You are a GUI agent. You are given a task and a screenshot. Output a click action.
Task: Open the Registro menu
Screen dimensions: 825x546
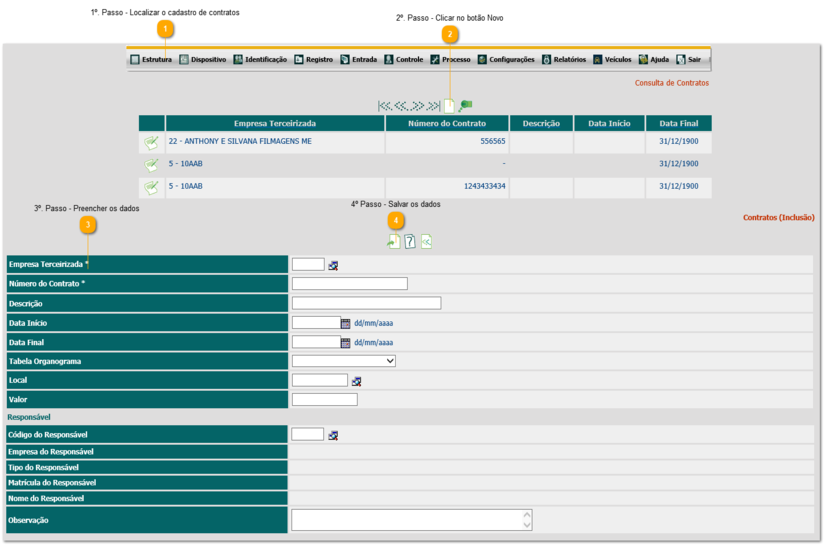[314, 59]
